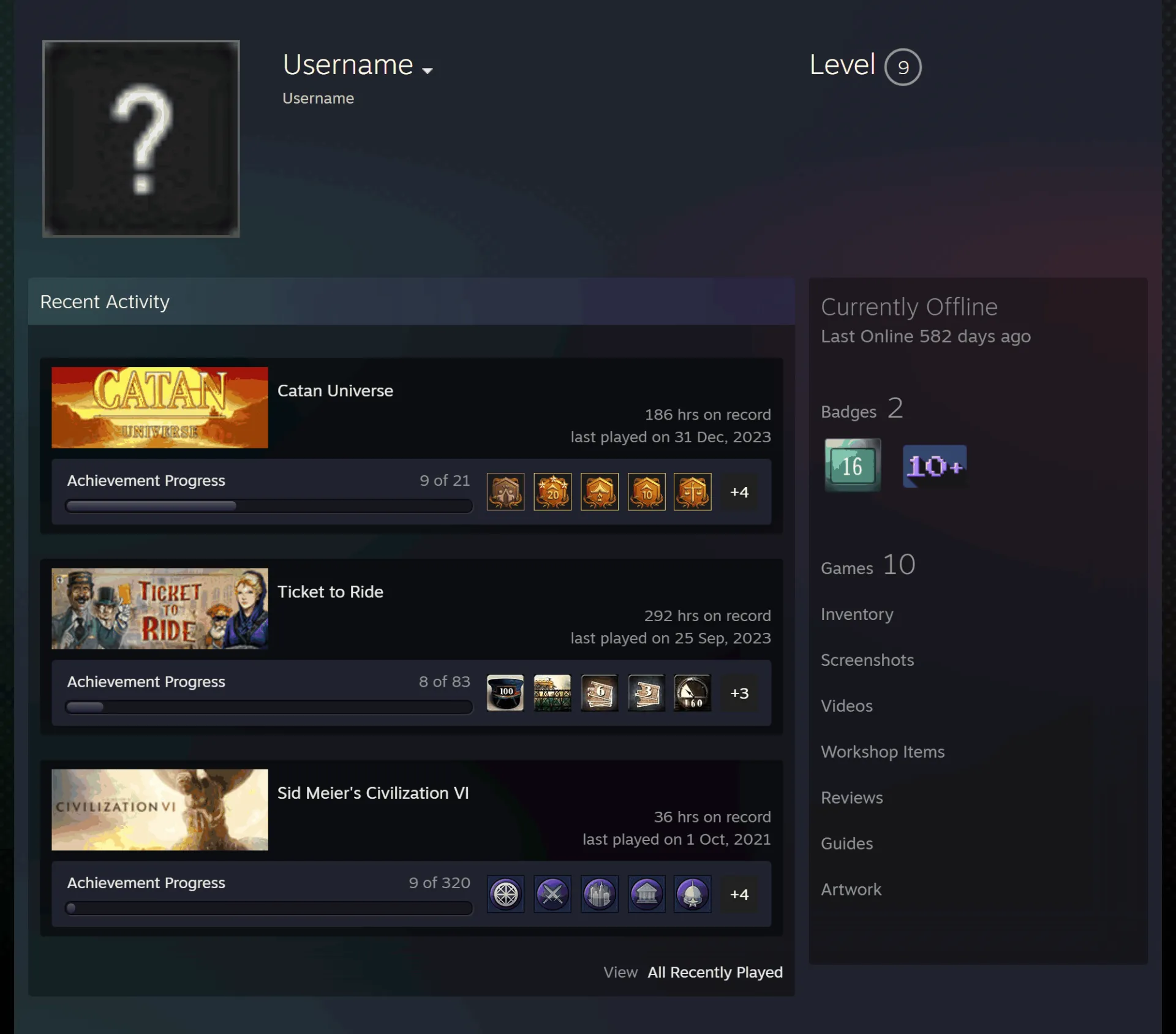Open Sid Meier's Civilization VI title link
The image size is (1176, 1034).
tap(373, 793)
